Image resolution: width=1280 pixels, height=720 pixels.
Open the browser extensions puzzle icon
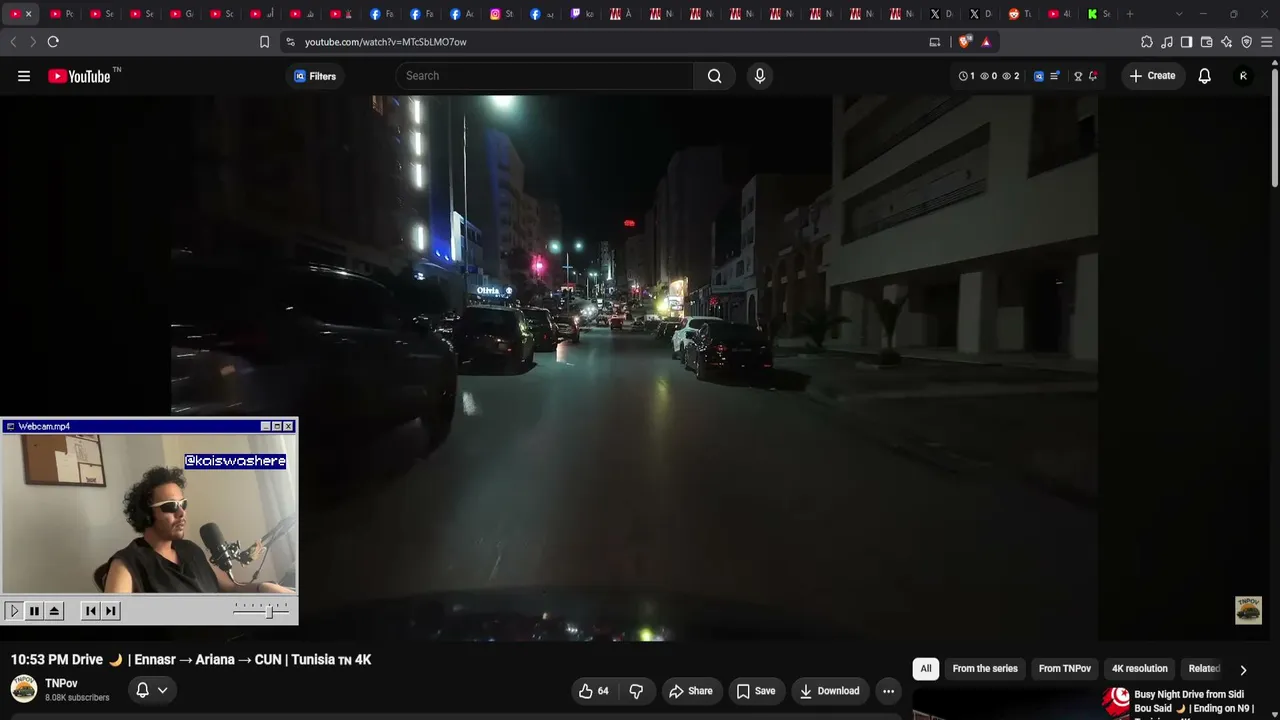[x=1147, y=42]
